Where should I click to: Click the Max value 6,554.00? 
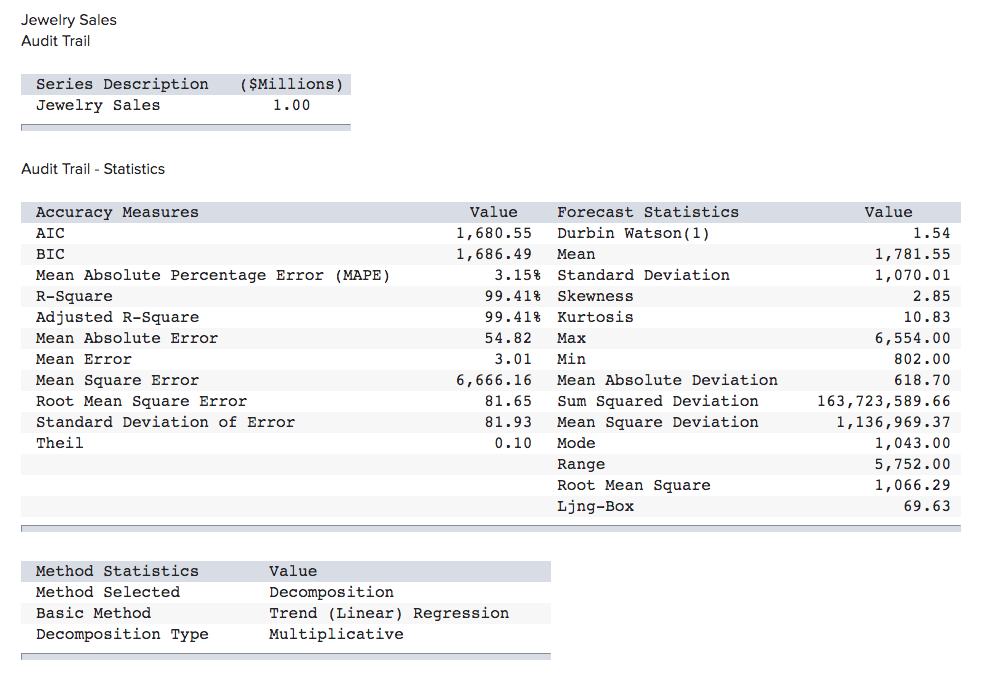912,338
